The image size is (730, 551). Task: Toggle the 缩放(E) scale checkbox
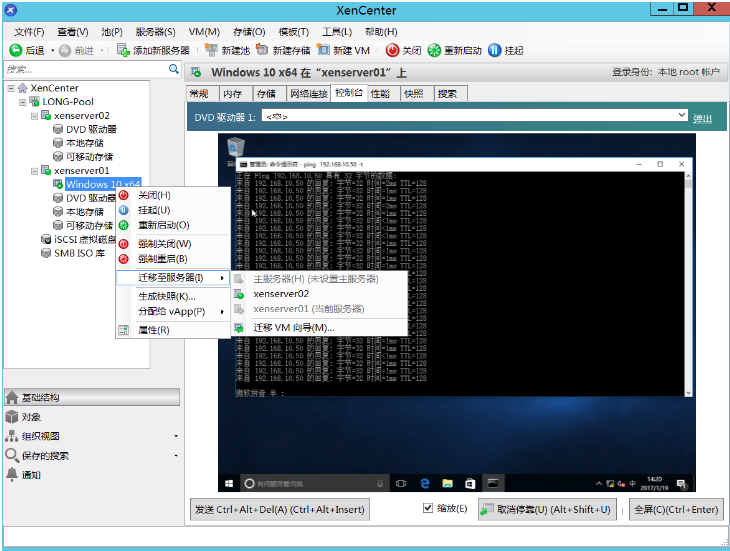428,508
